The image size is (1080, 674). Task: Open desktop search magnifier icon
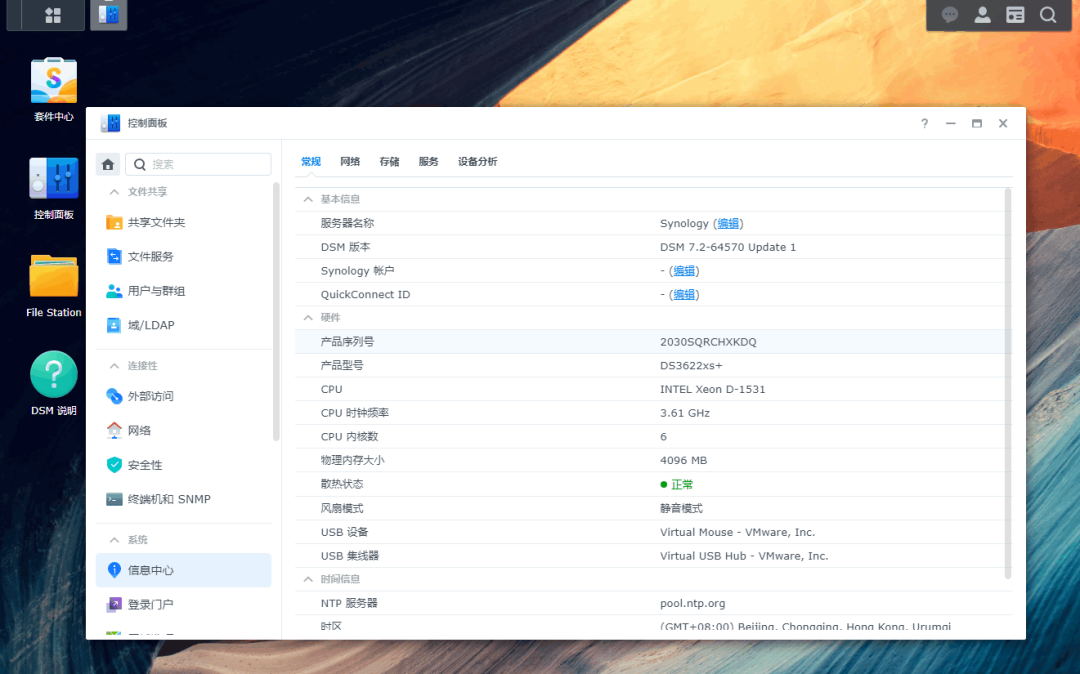pyautogui.click(x=1048, y=15)
